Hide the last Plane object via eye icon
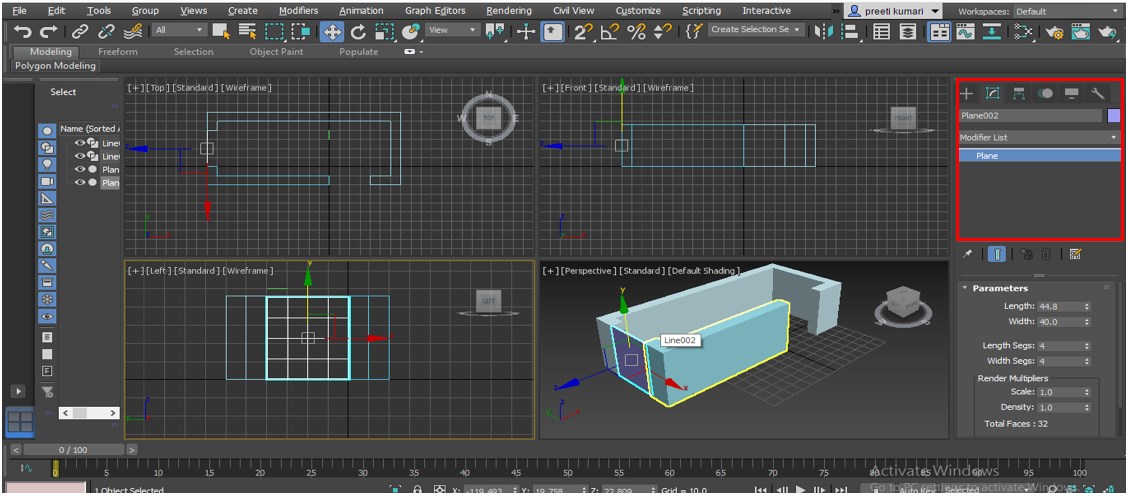This screenshot has height=496, width=1128. pos(80,183)
